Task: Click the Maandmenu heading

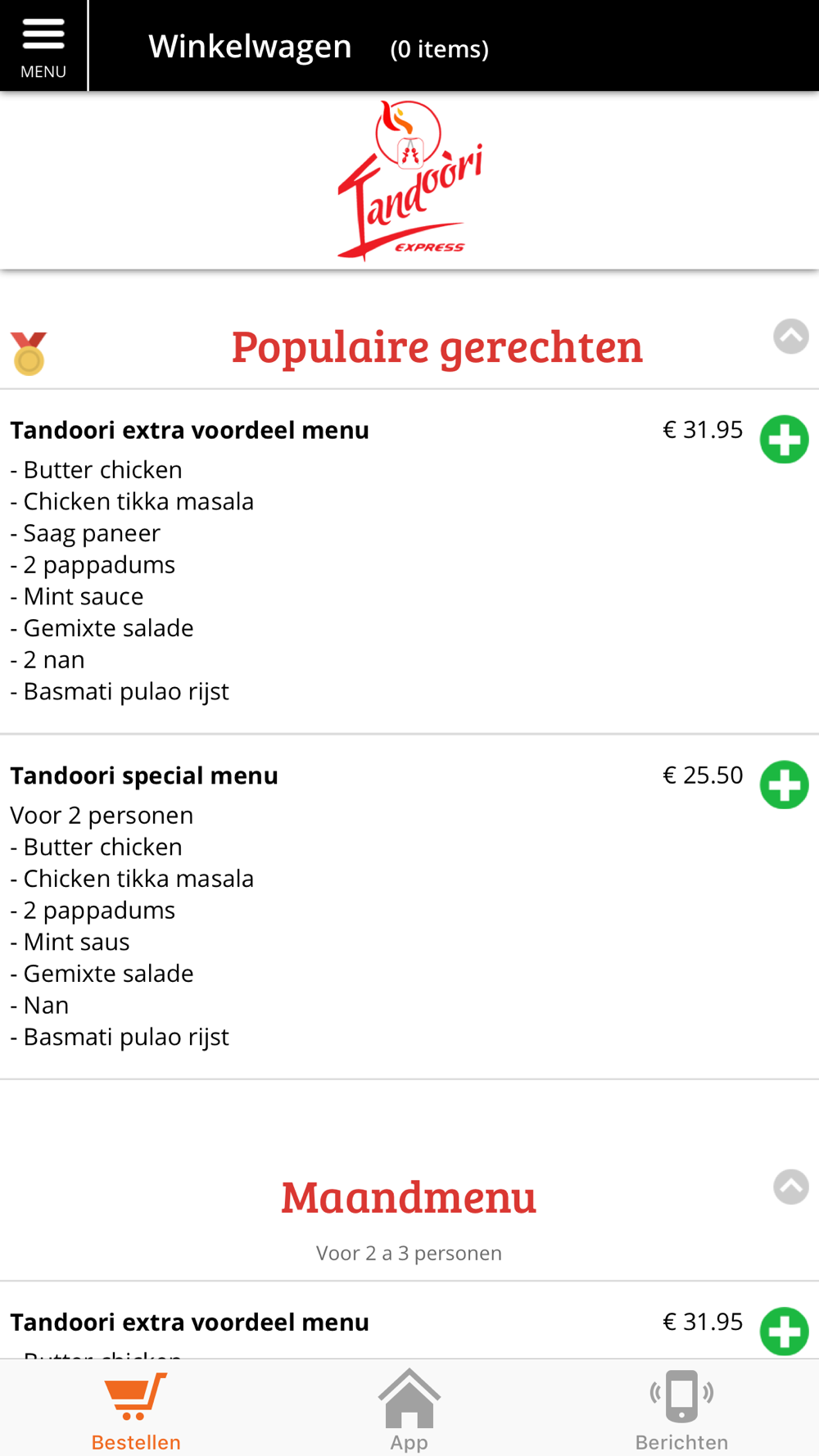Action: coord(409,1197)
